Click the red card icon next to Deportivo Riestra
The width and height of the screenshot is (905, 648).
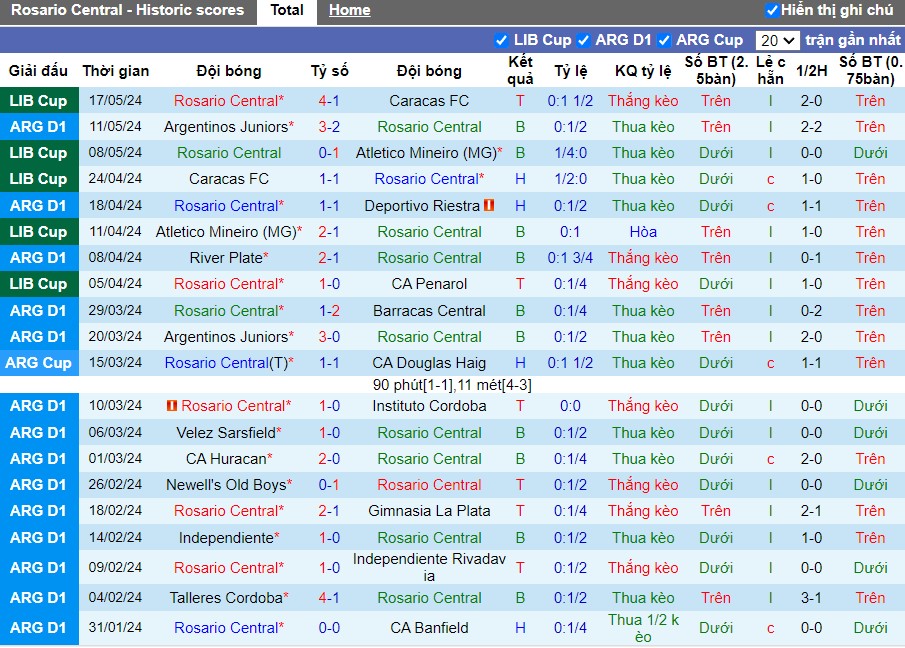(x=489, y=205)
